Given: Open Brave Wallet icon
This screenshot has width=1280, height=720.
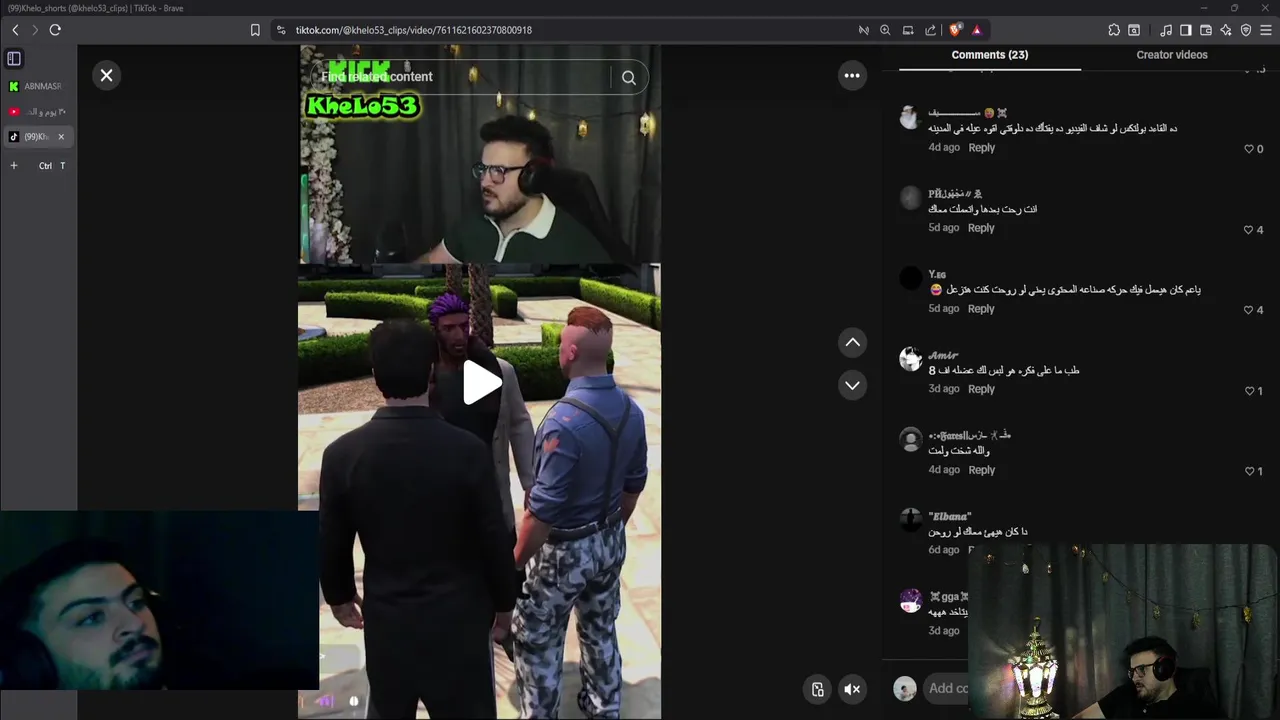Looking at the screenshot, I should coord(1206,30).
